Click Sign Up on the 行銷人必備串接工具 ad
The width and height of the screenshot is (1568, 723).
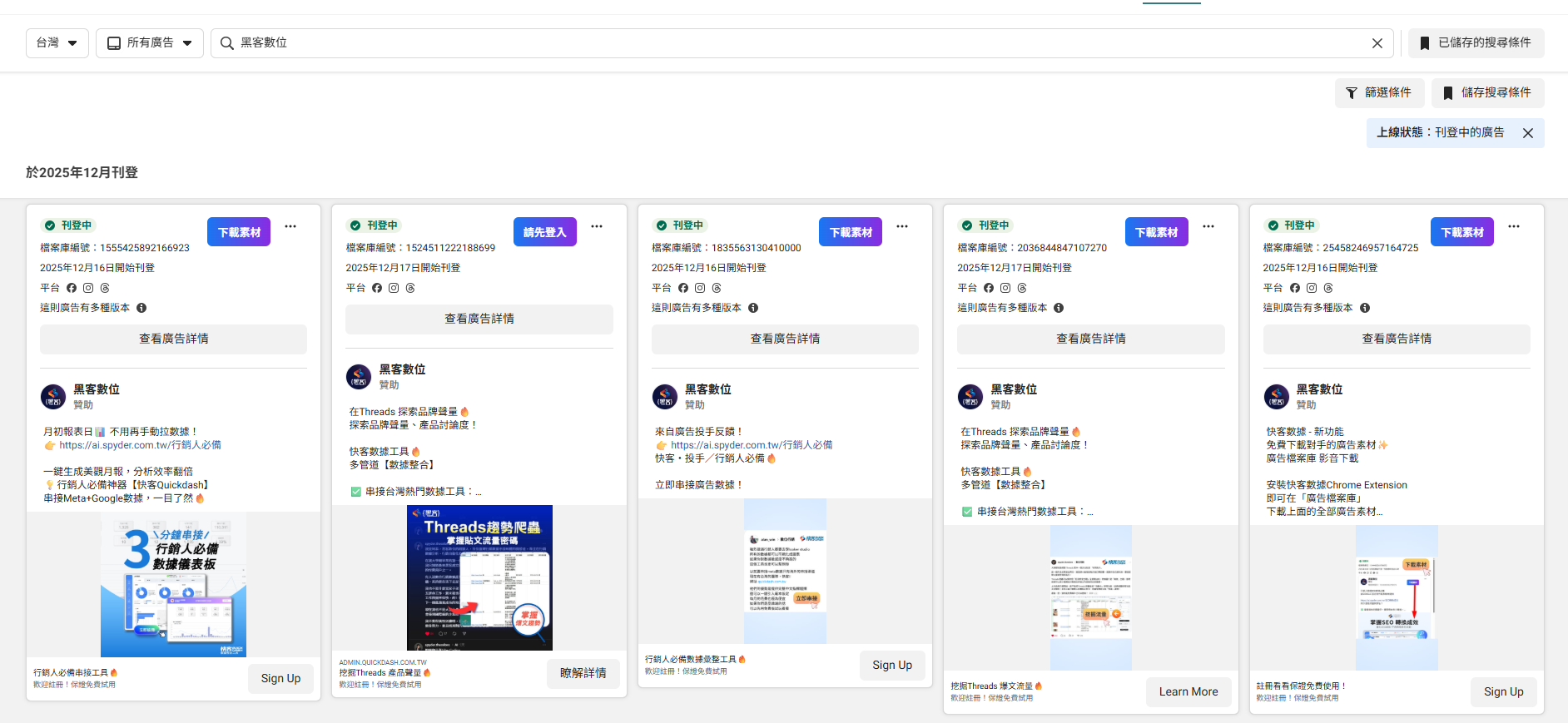pyautogui.click(x=280, y=679)
